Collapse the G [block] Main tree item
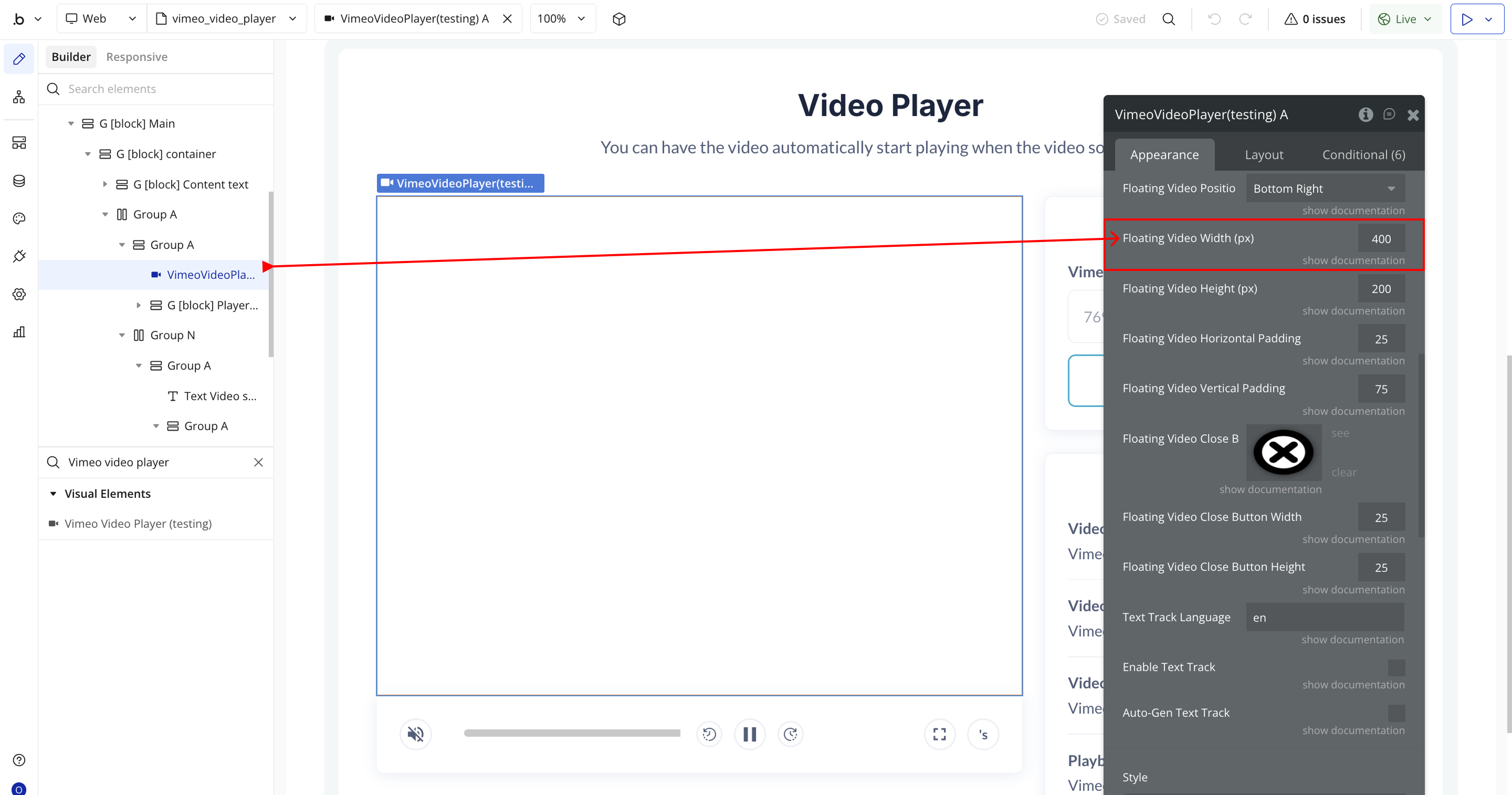 pyautogui.click(x=71, y=123)
